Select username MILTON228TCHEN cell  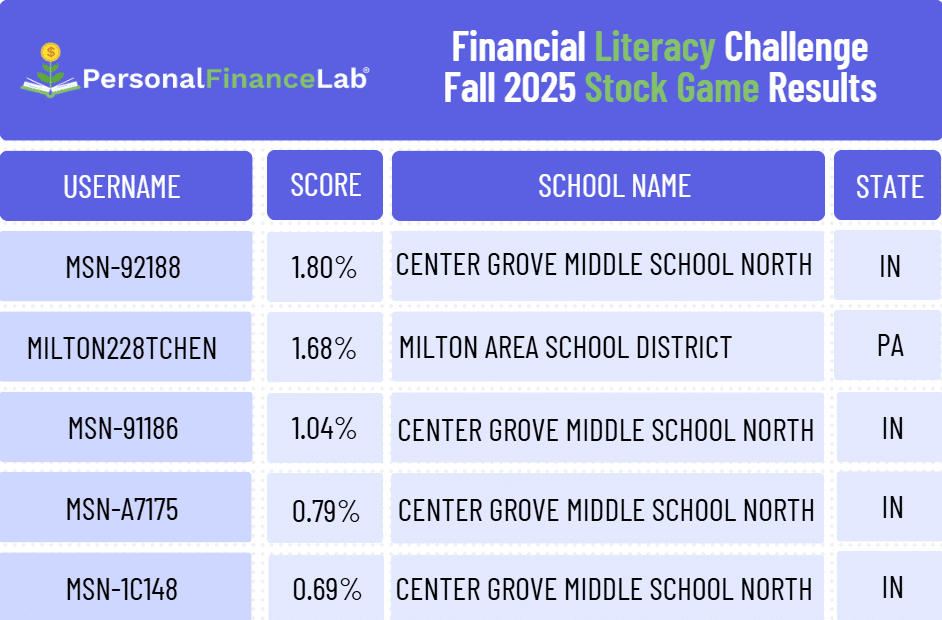tap(122, 348)
